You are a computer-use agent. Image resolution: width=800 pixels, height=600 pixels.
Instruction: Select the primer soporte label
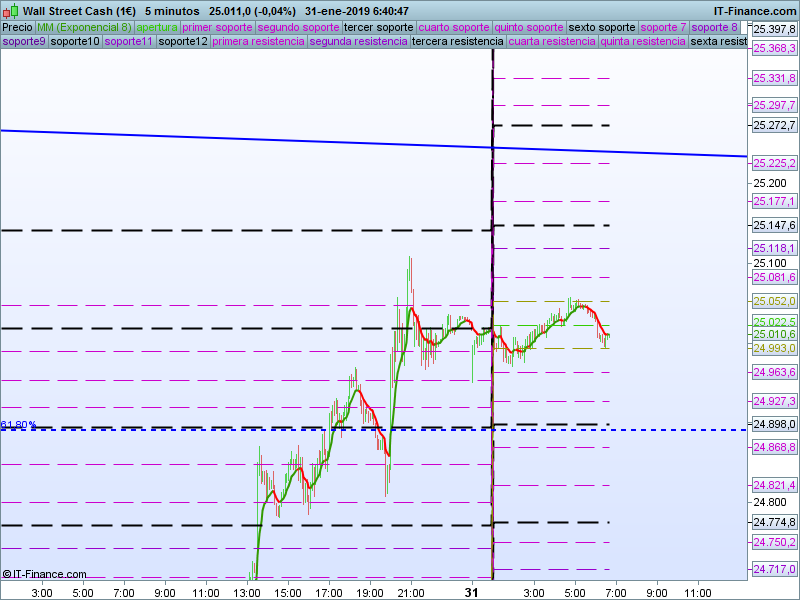[217, 28]
